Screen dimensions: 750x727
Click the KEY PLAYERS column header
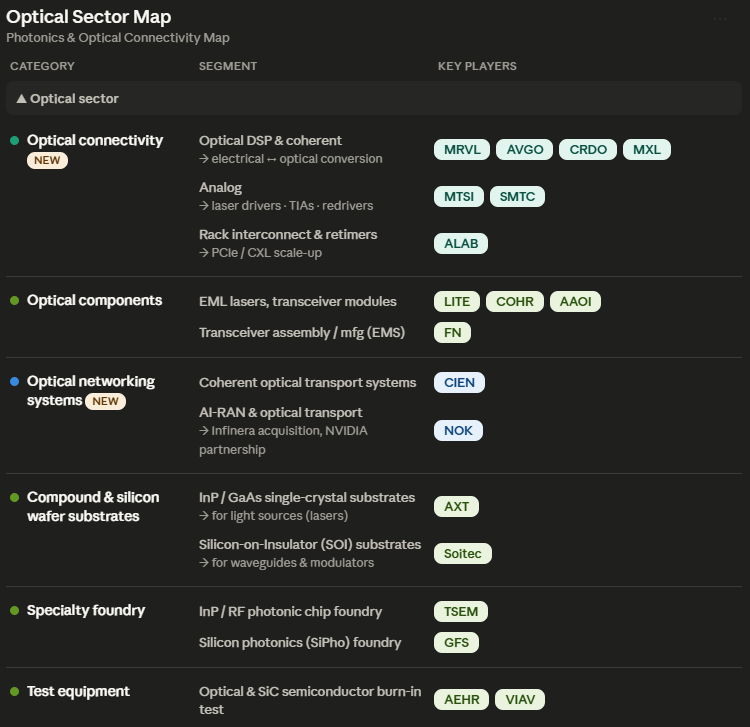coord(477,66)
